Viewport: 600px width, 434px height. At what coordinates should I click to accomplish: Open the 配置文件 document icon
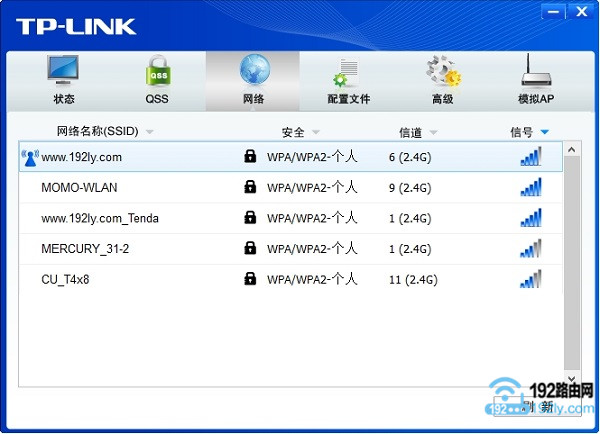pyautogui.click(x=347, y=72)
